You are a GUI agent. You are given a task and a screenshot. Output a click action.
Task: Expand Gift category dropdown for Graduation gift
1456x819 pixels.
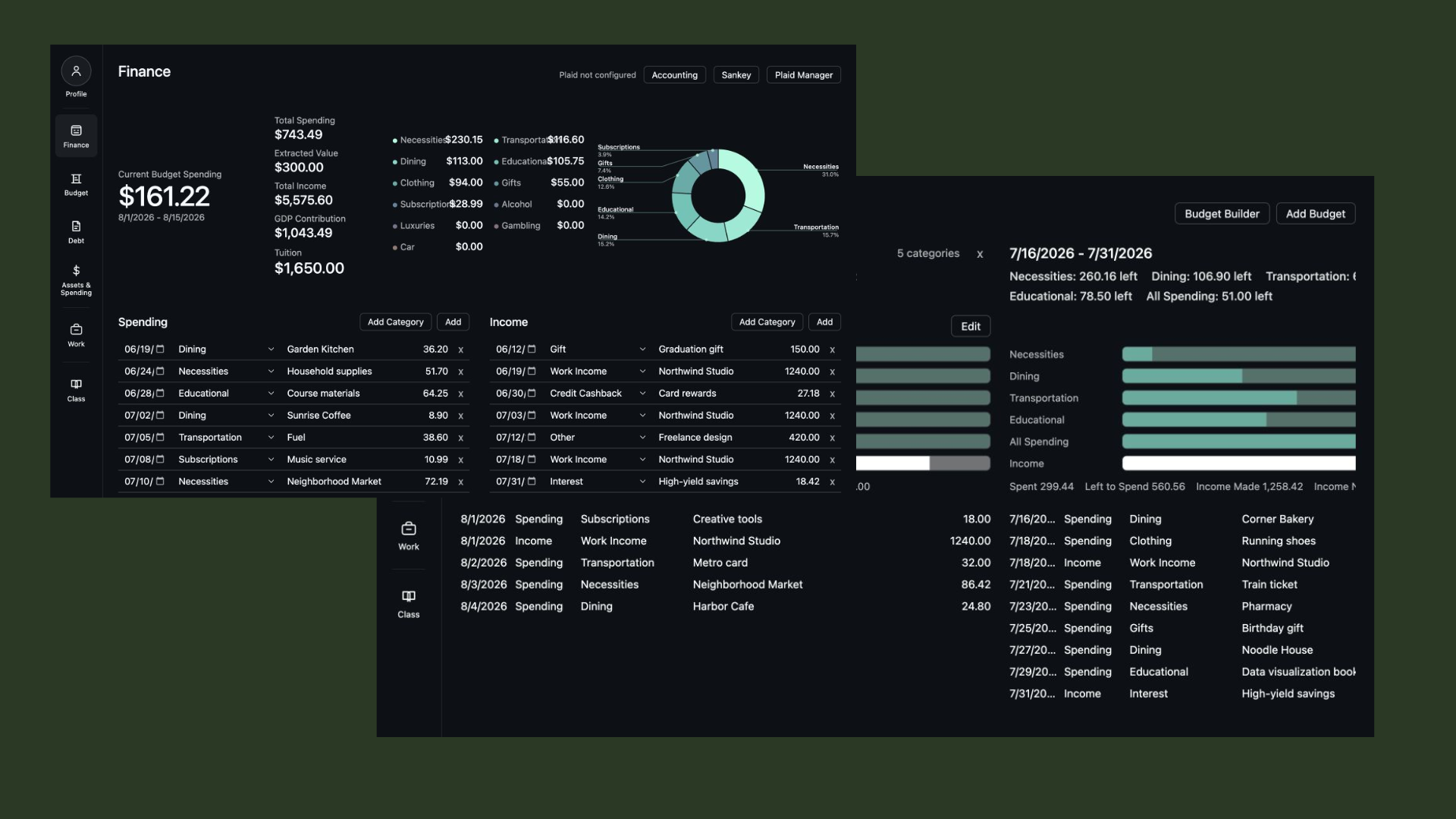642,349
